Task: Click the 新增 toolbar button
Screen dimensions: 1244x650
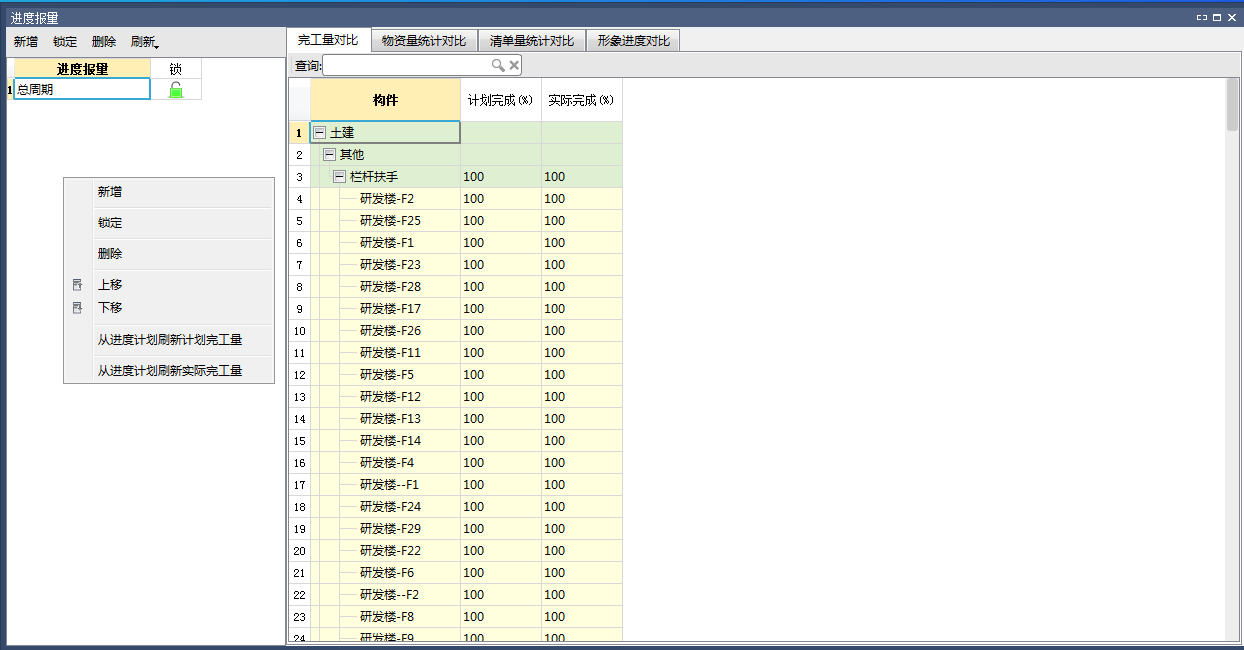Action: [x=26, y=42]
